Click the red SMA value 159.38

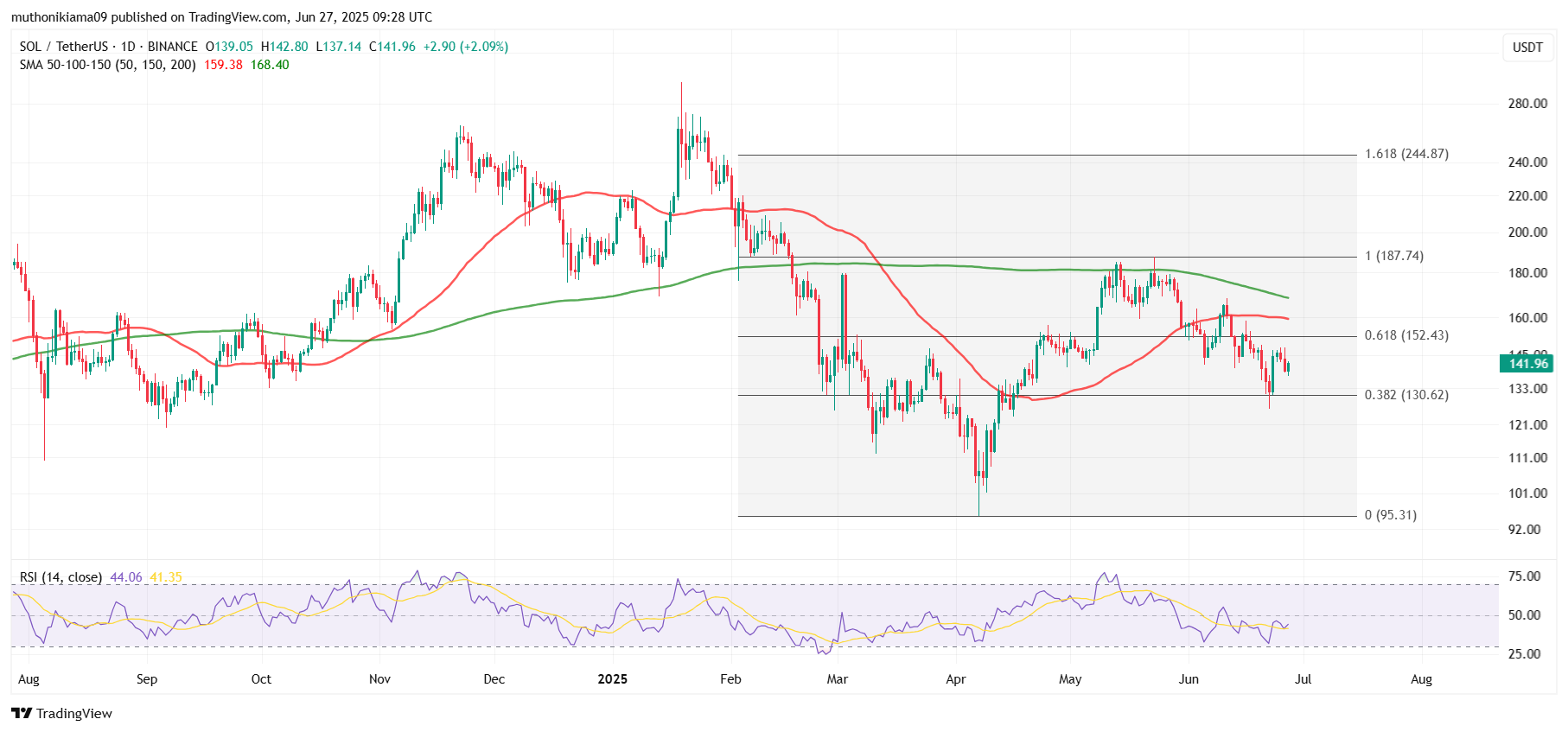(223, 65)
